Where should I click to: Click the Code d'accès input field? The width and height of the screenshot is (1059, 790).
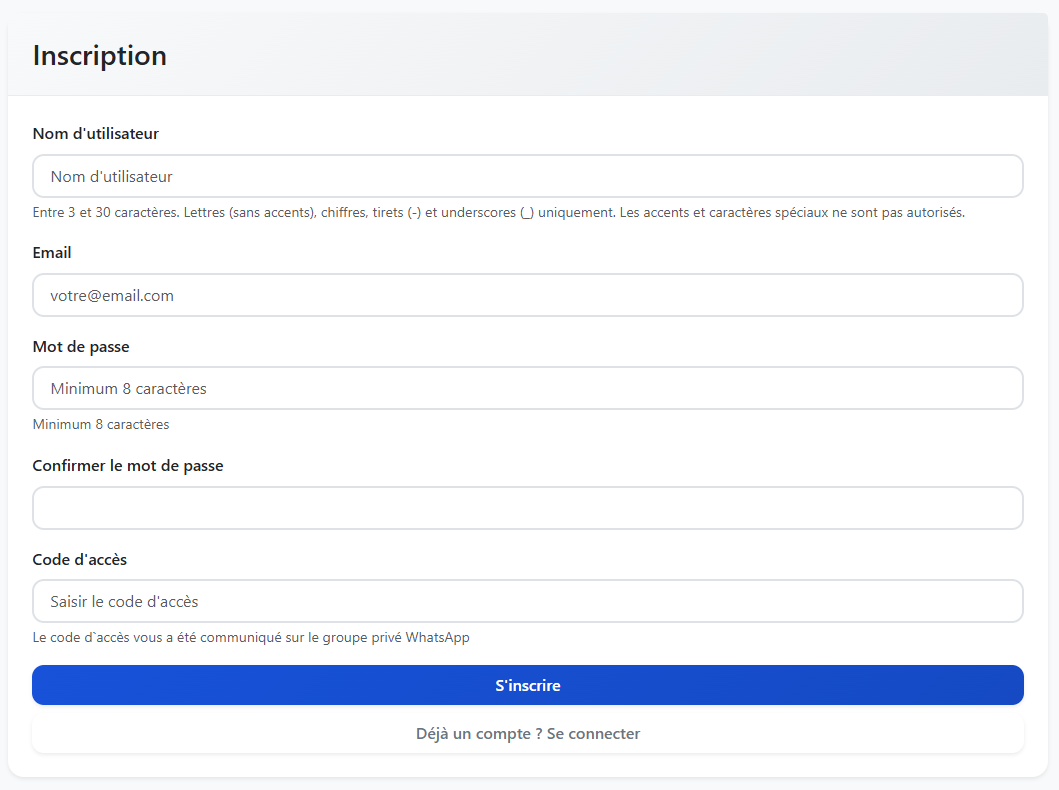click(x=527, y=601)
